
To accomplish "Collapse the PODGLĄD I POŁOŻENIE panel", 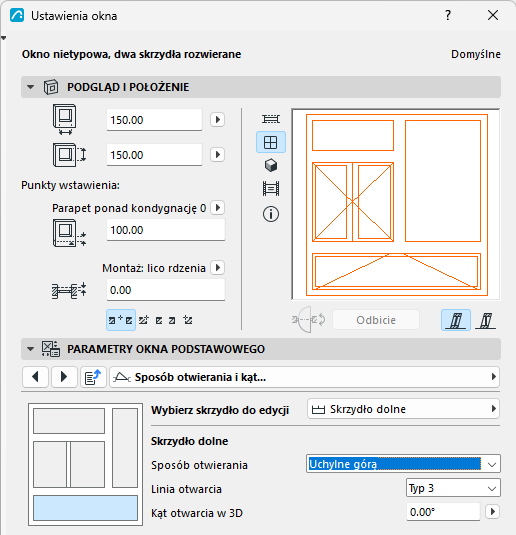I will coord(30,87).
